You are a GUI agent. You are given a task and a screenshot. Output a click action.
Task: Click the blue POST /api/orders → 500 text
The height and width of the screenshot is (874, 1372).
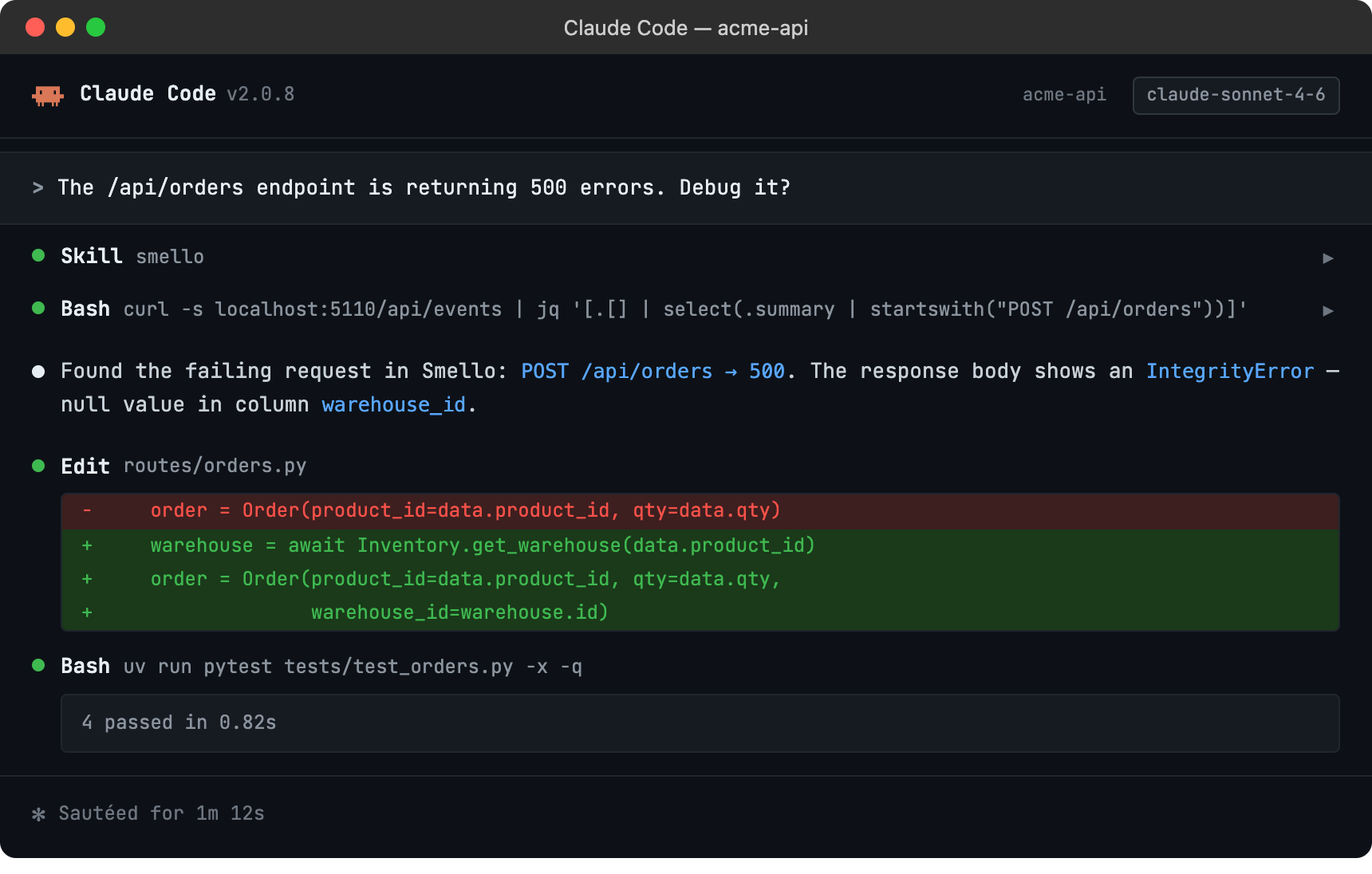[x=652, y=371]
